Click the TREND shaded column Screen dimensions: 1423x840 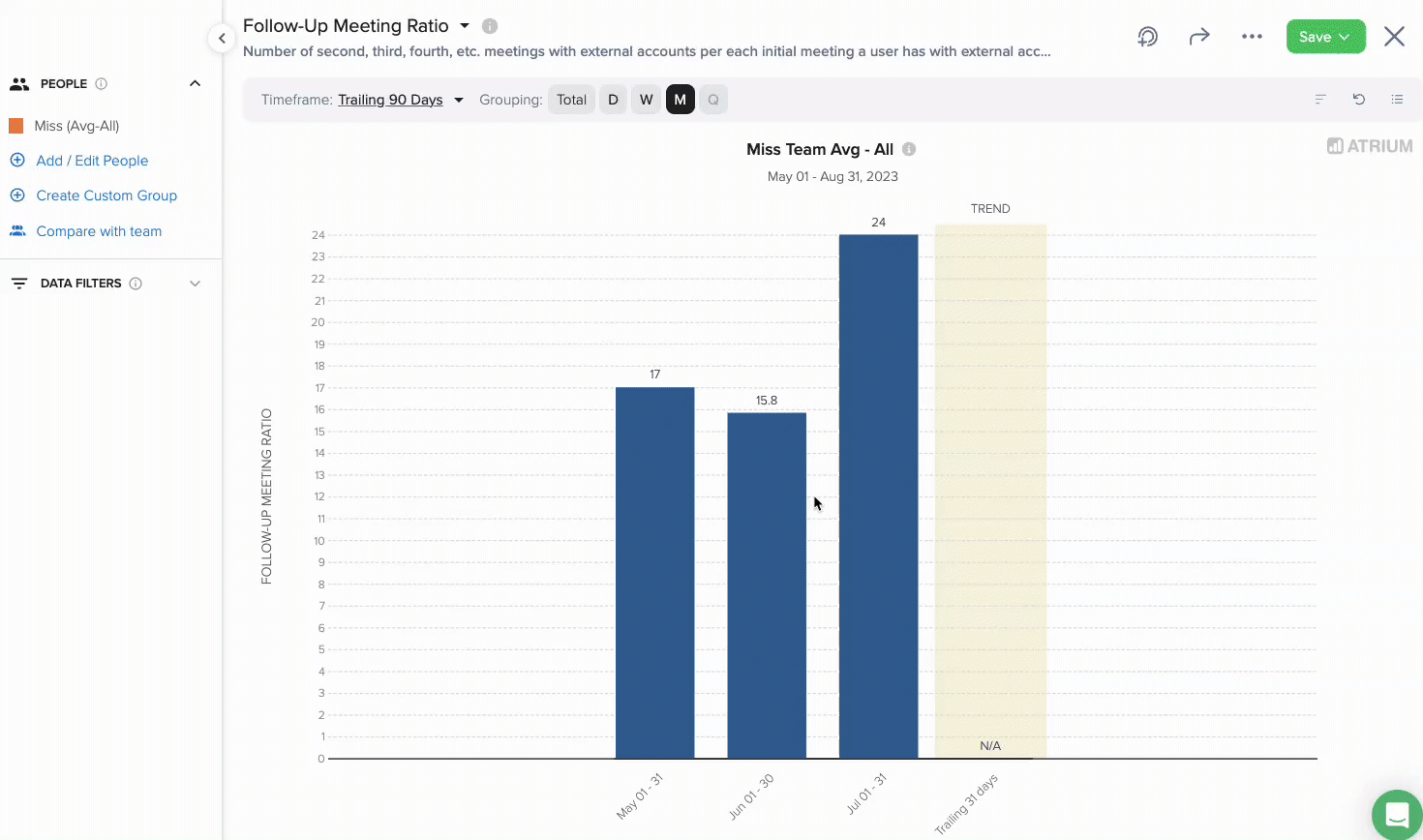990,492
